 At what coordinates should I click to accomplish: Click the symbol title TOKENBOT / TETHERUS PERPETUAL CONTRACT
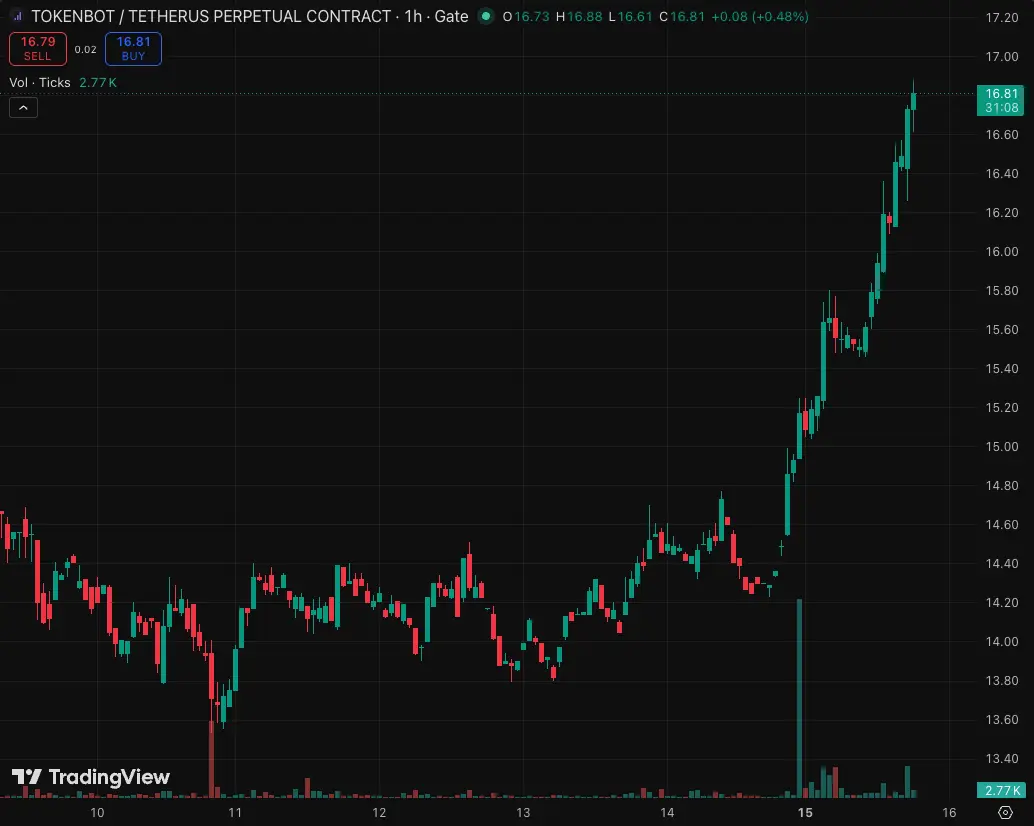pos(212,16)
